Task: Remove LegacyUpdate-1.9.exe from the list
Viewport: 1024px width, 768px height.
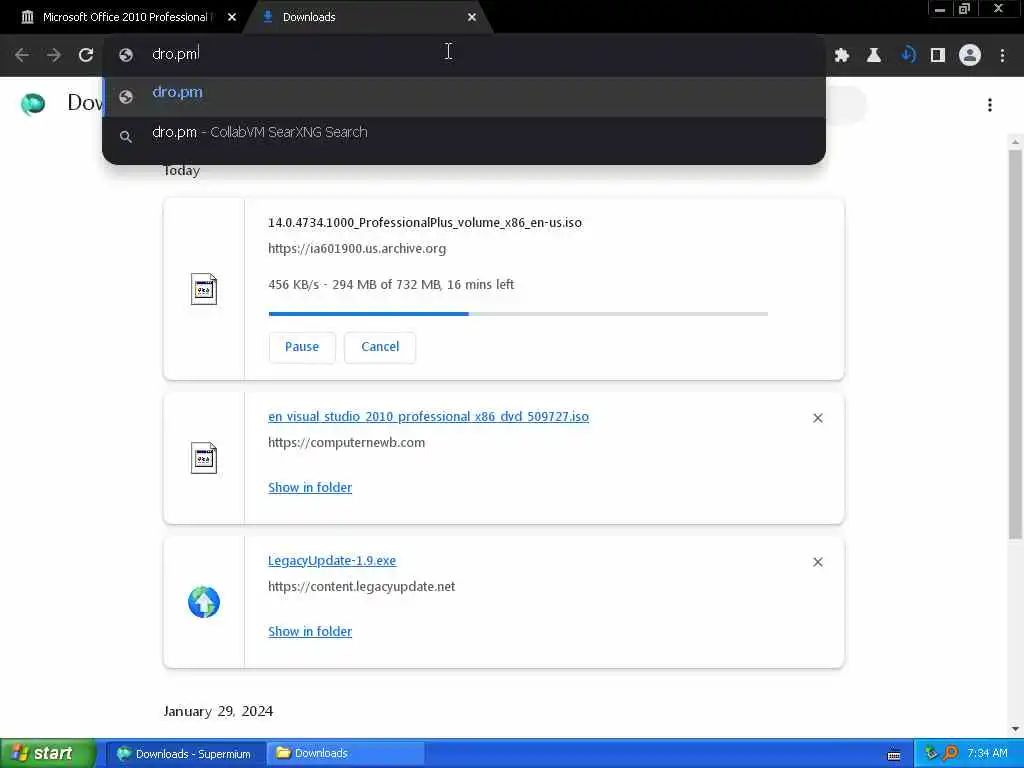Action: tap(818, 562)
